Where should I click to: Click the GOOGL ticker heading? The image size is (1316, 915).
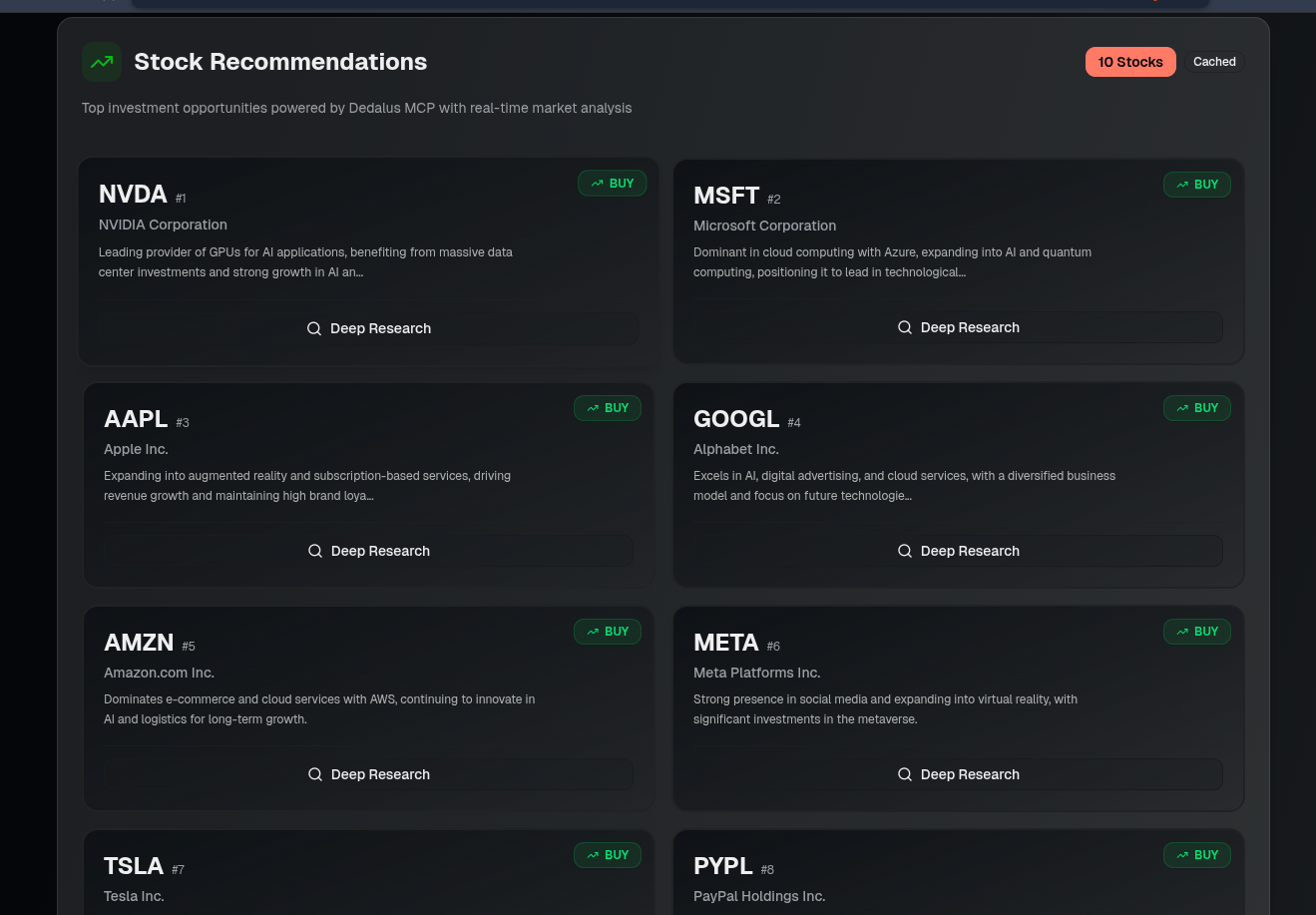click(x=736, y=419)
